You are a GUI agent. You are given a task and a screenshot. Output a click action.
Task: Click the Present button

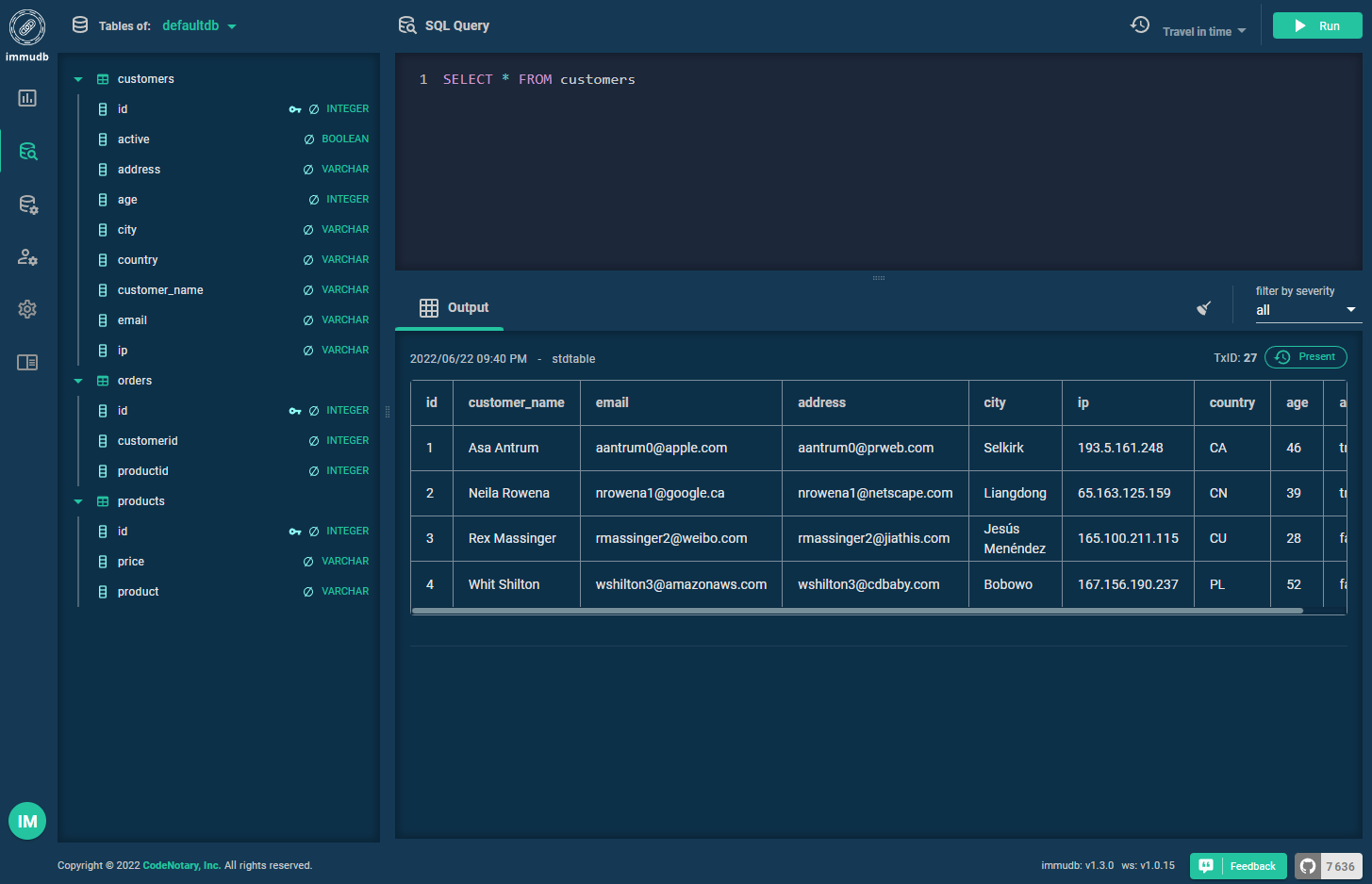[1306, 357]
